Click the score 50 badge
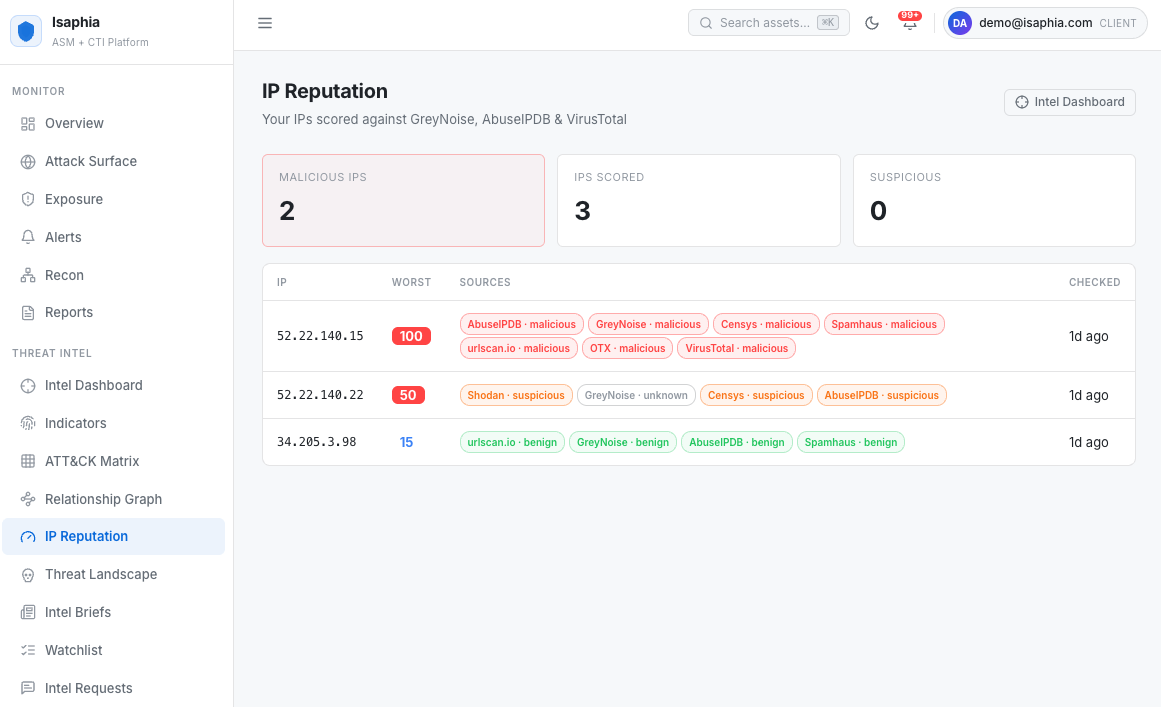Viewport: 1161px width, 707px height. [408, 395]
